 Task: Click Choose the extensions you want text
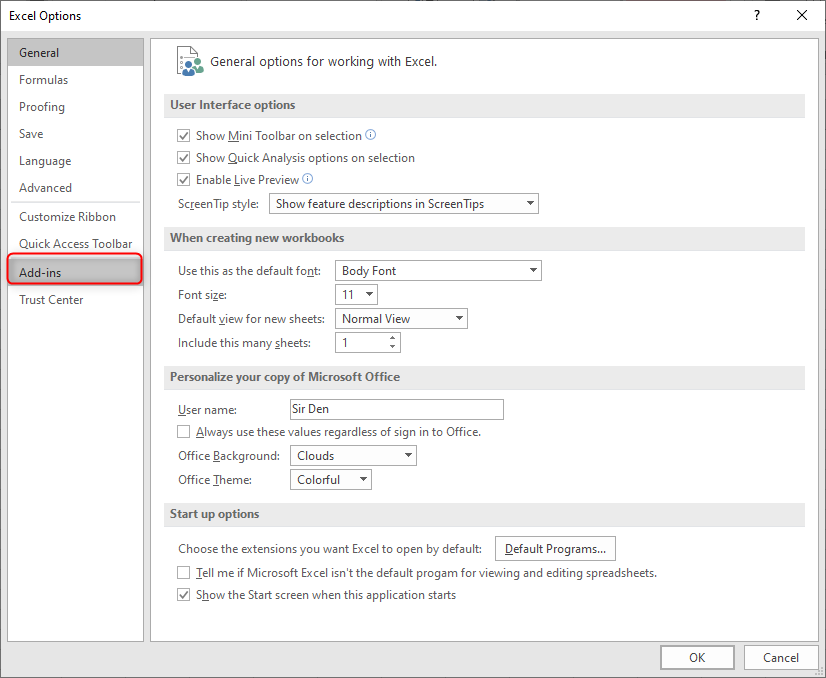coord(330,549)
